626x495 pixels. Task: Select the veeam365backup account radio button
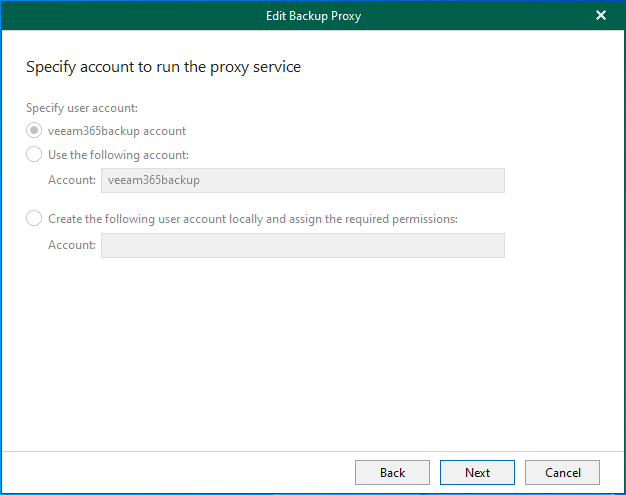point(34,131)
